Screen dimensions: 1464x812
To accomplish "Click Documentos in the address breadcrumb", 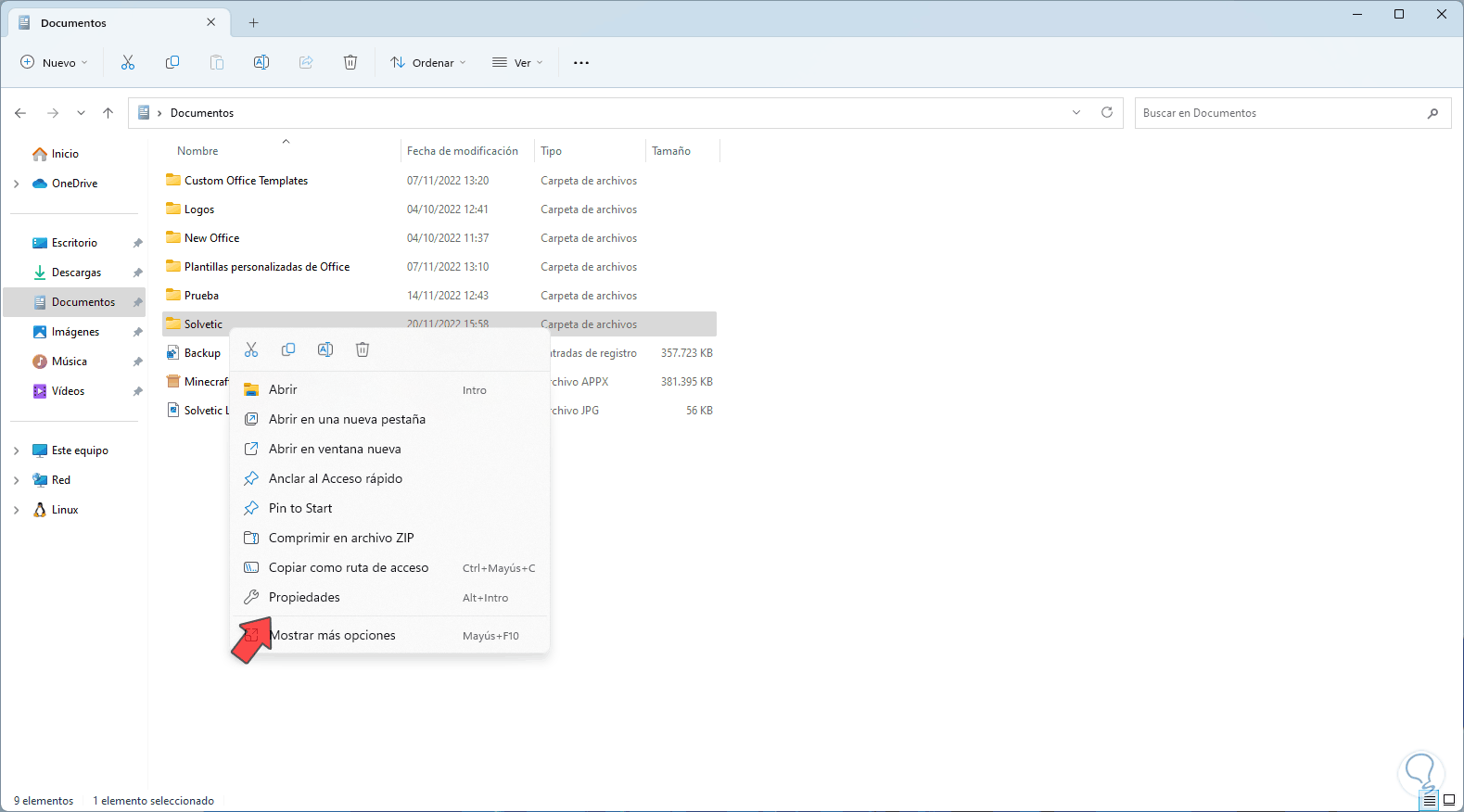I will [202, 113].
